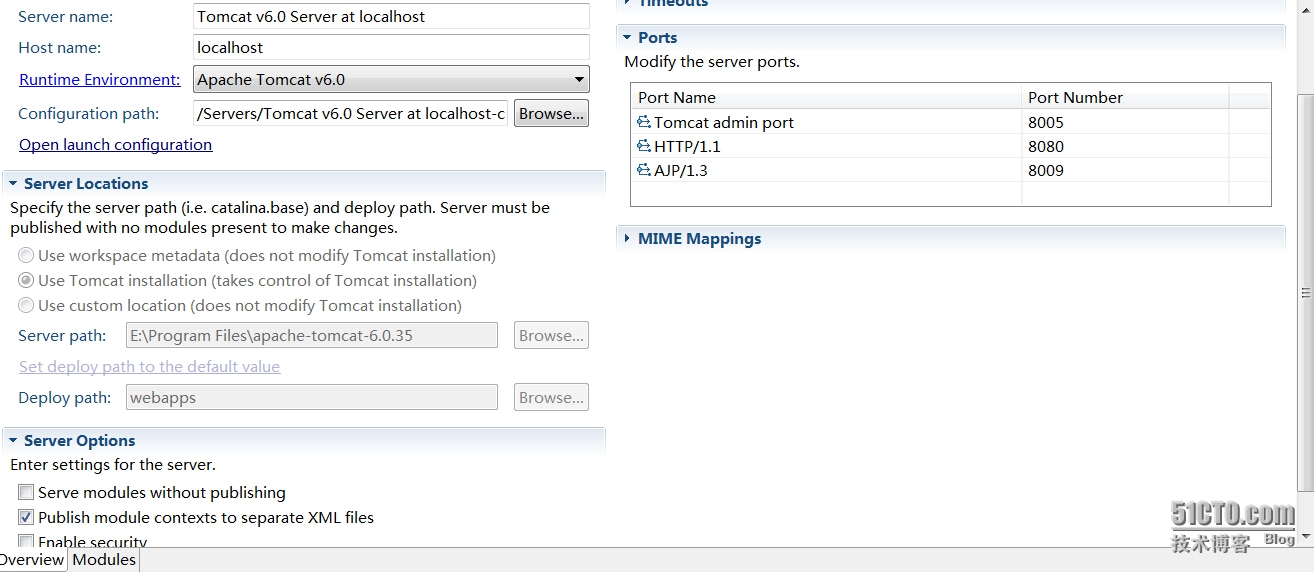1314x572 pixels.
Task: Click the Host name field
Action: coord(391,48)
